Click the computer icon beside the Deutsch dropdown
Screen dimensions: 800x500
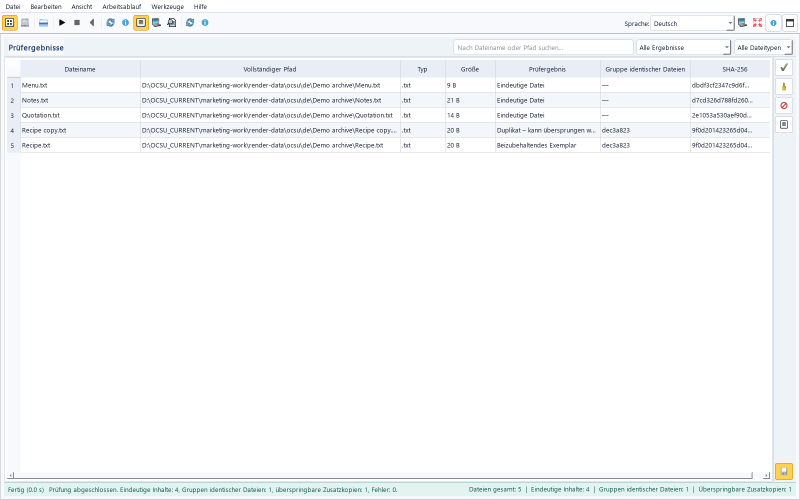pyautogui.click(x=742, y=23)
